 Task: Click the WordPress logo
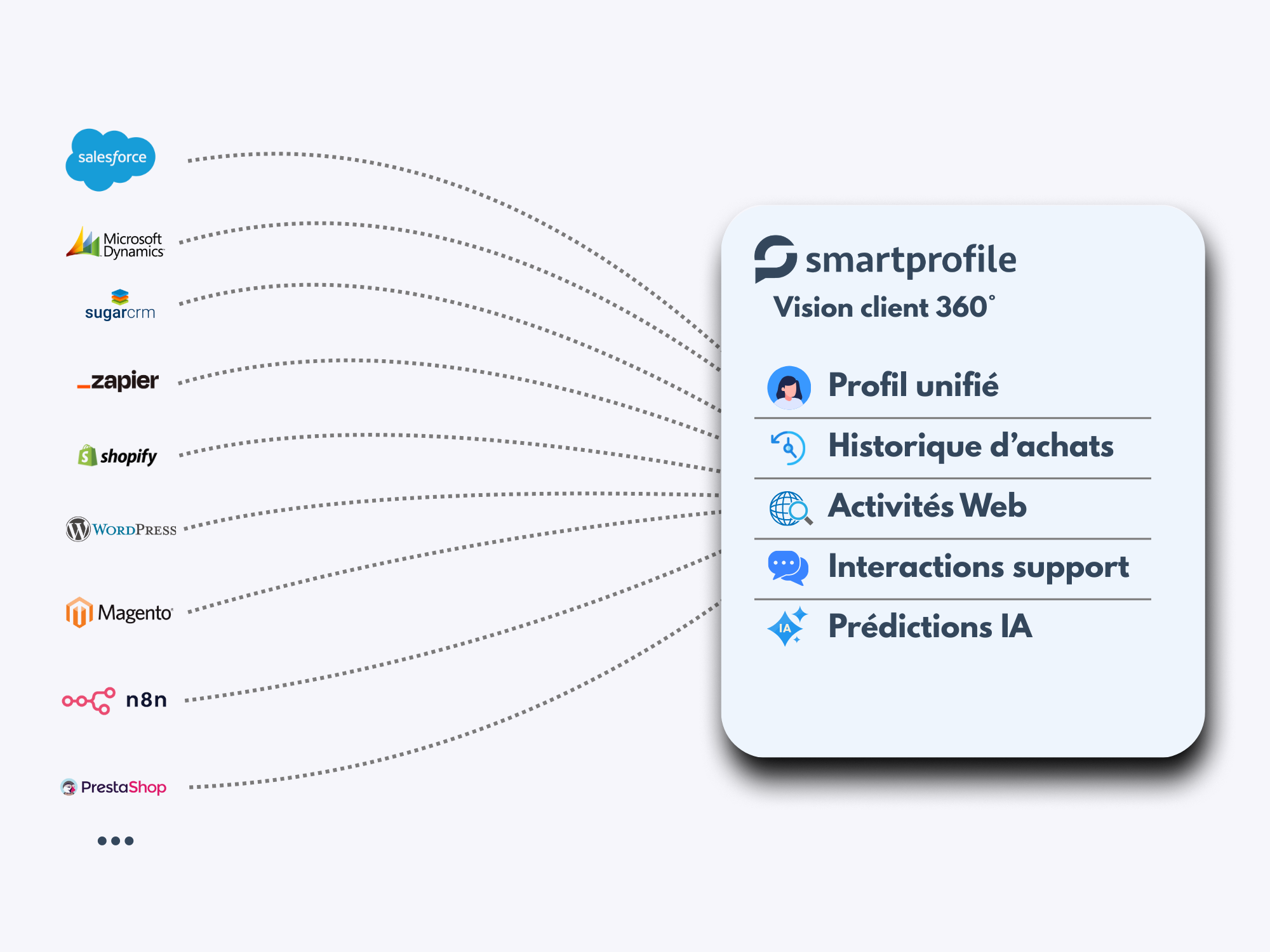click(x=121, y=529)
